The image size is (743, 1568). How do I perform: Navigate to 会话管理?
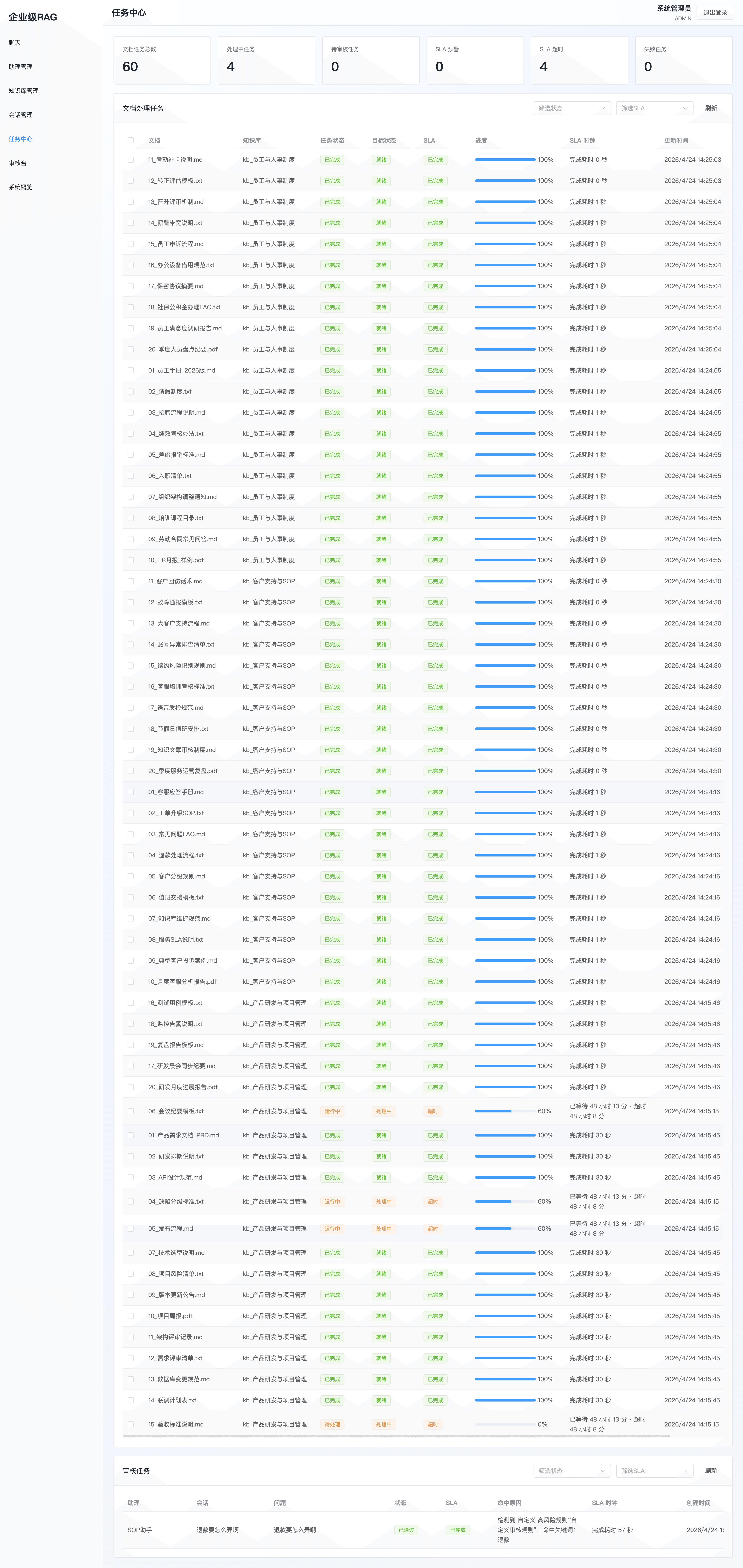click(21, 115)
